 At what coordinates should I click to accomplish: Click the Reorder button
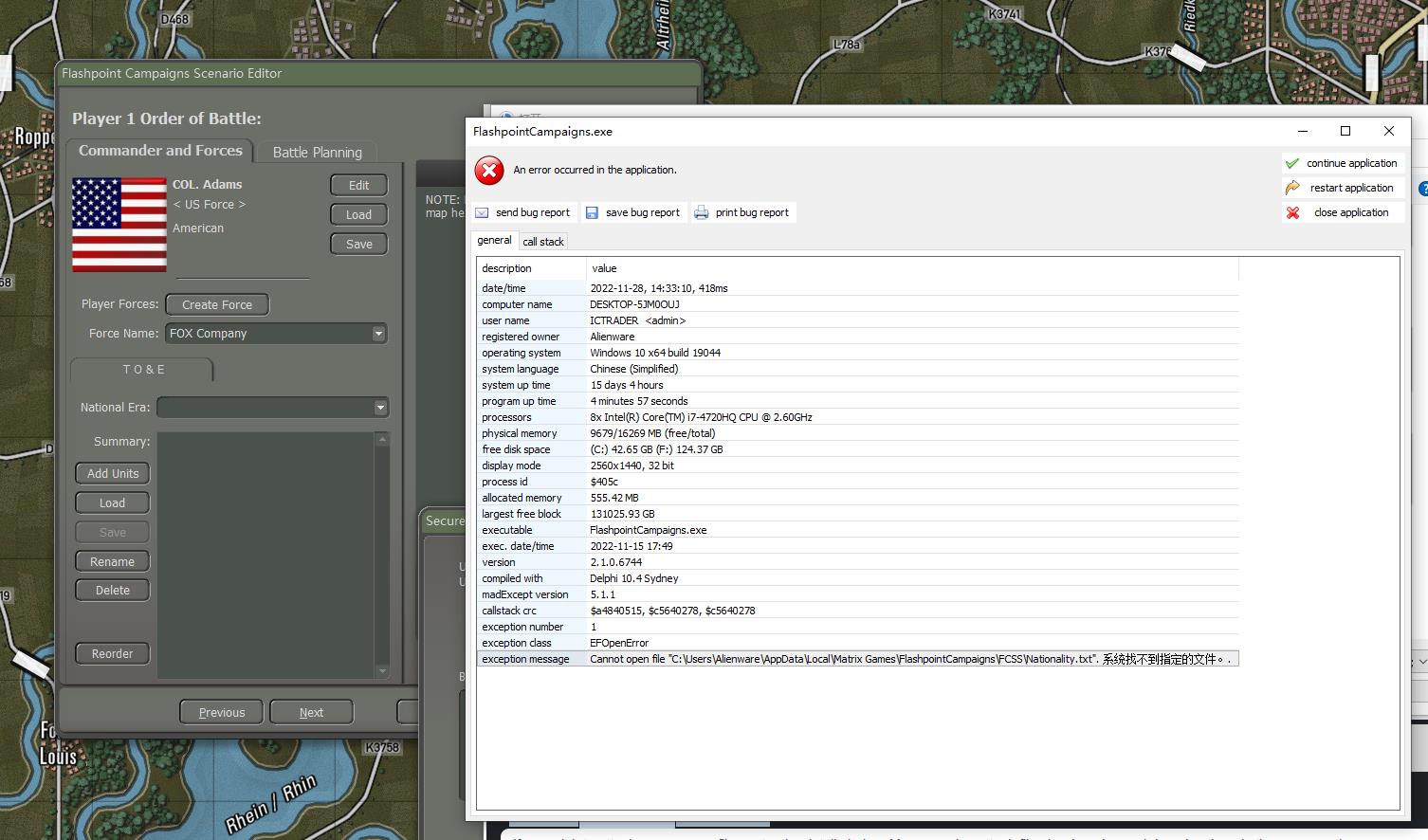[x=113, y=653]
